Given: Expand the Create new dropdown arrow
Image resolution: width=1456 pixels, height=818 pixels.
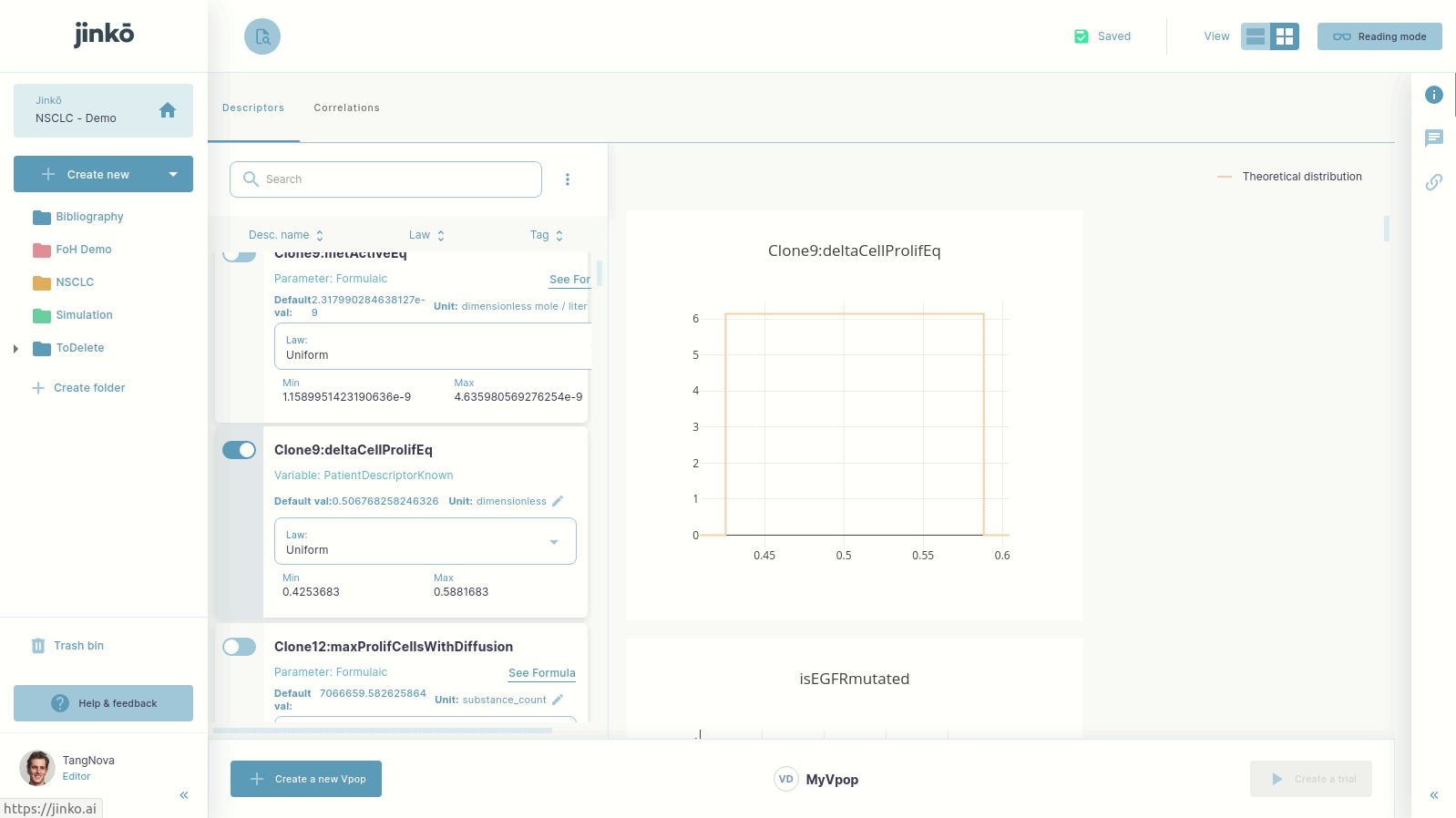Looking at the screenshot, I should point(173,174).
